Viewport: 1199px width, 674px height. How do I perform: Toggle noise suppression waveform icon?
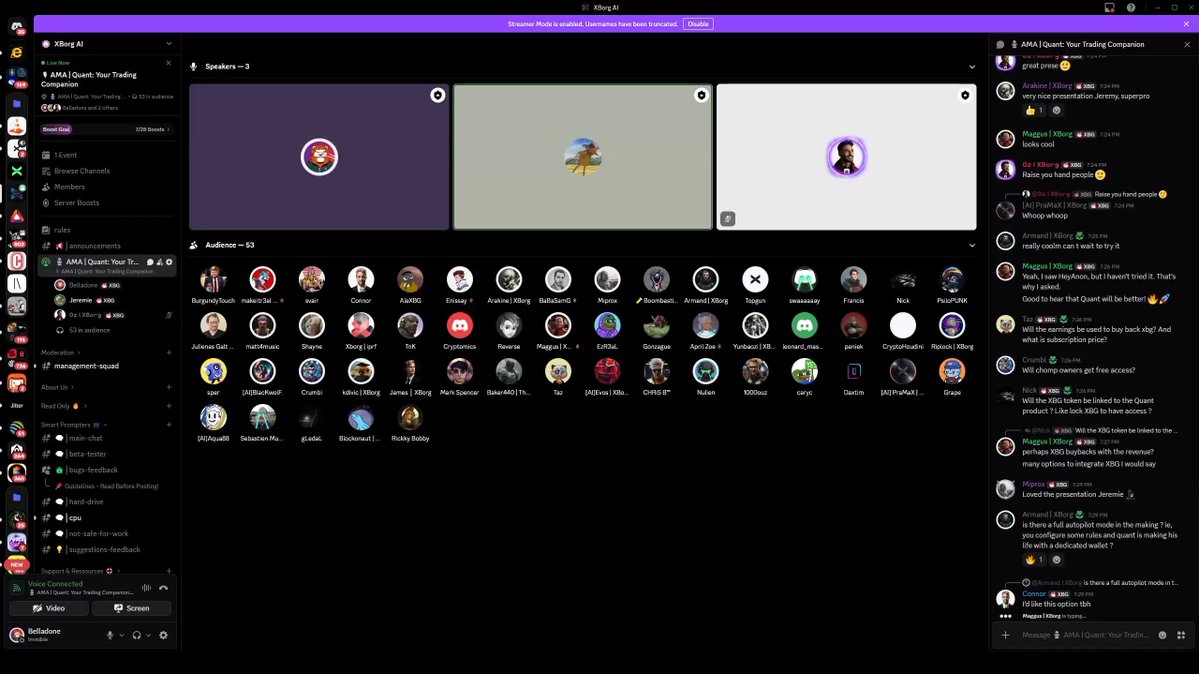146,588
